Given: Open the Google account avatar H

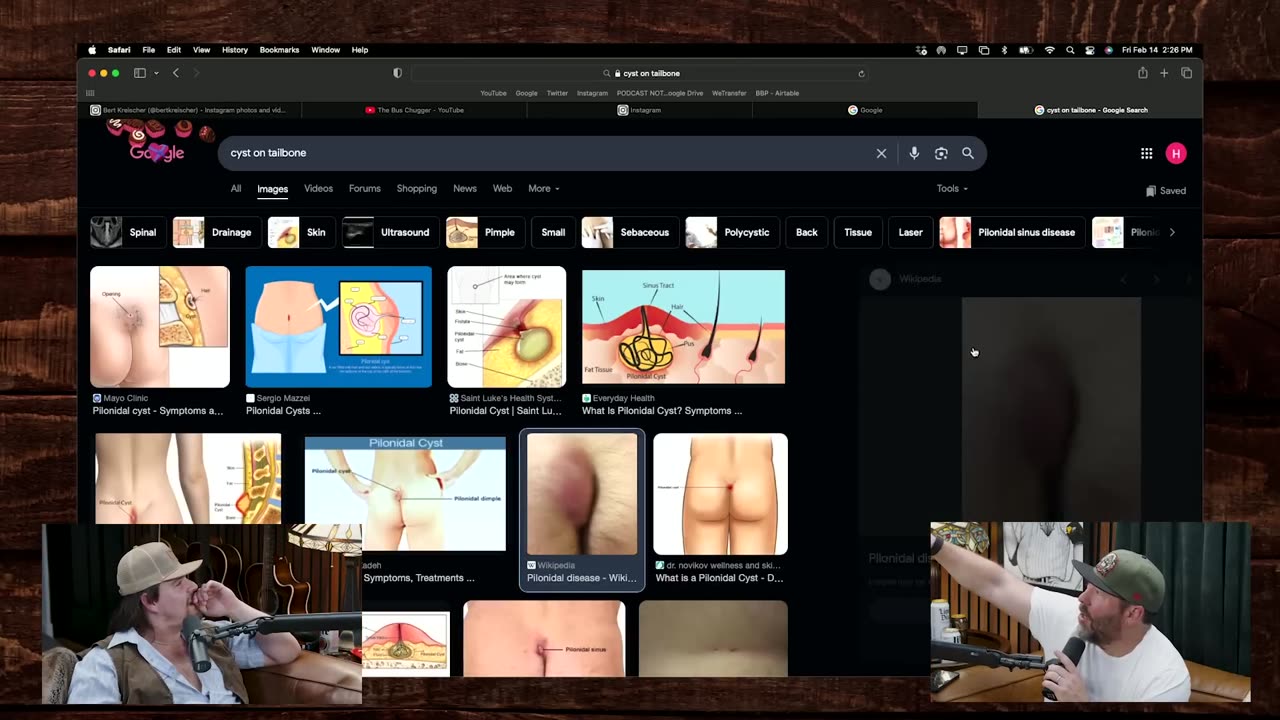Looking at the screenshot, I should point(1176,153).
